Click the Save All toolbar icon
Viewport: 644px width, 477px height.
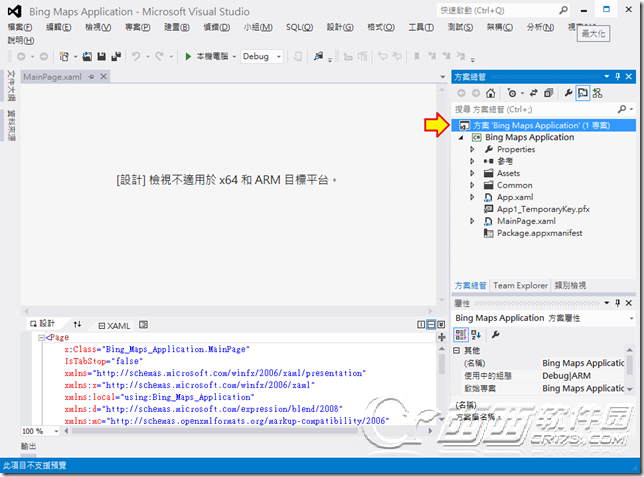tap(116, 56)
